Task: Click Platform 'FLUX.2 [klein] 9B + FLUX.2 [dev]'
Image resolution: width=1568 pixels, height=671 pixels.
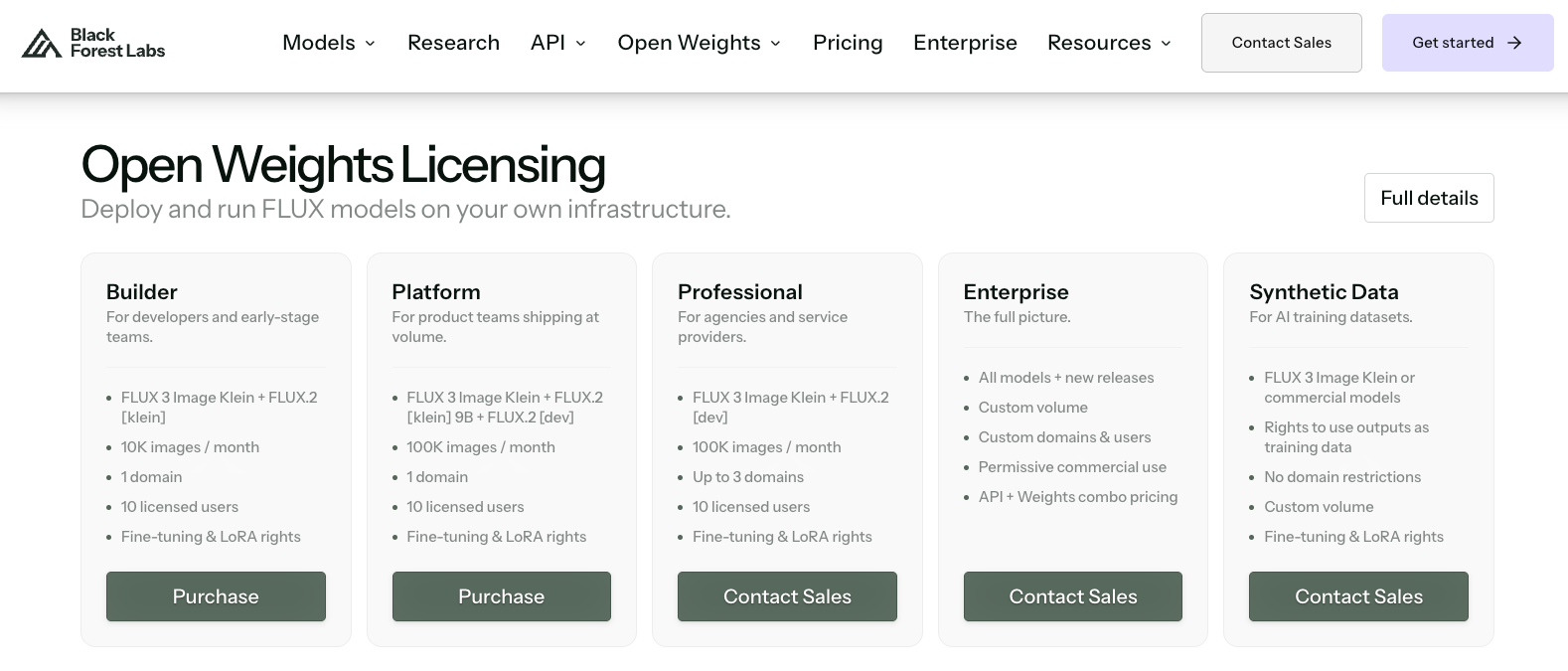Action: tap(505, 408)
